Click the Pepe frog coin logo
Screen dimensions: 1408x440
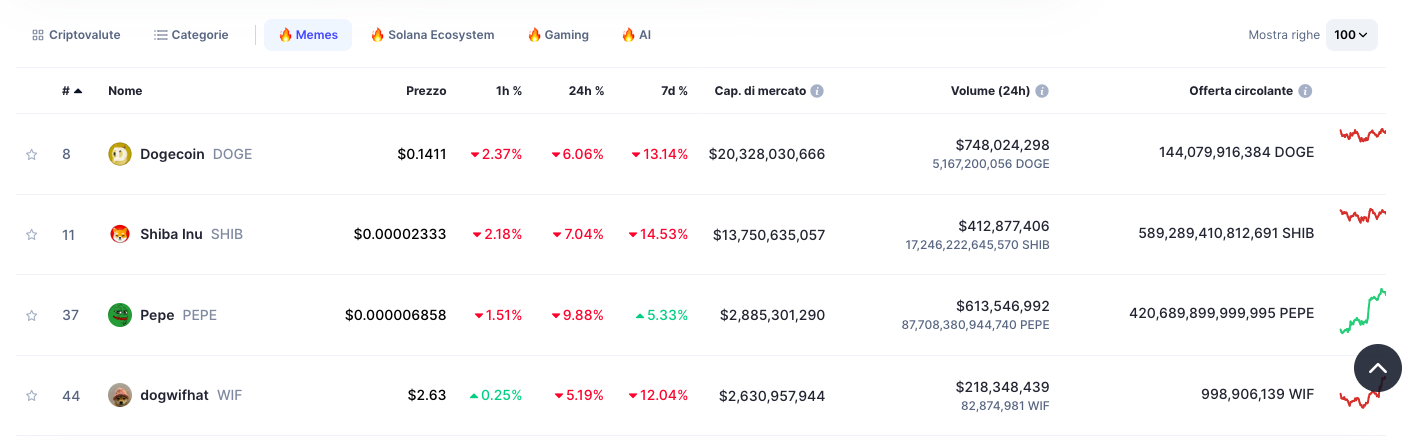coord(120,315)
